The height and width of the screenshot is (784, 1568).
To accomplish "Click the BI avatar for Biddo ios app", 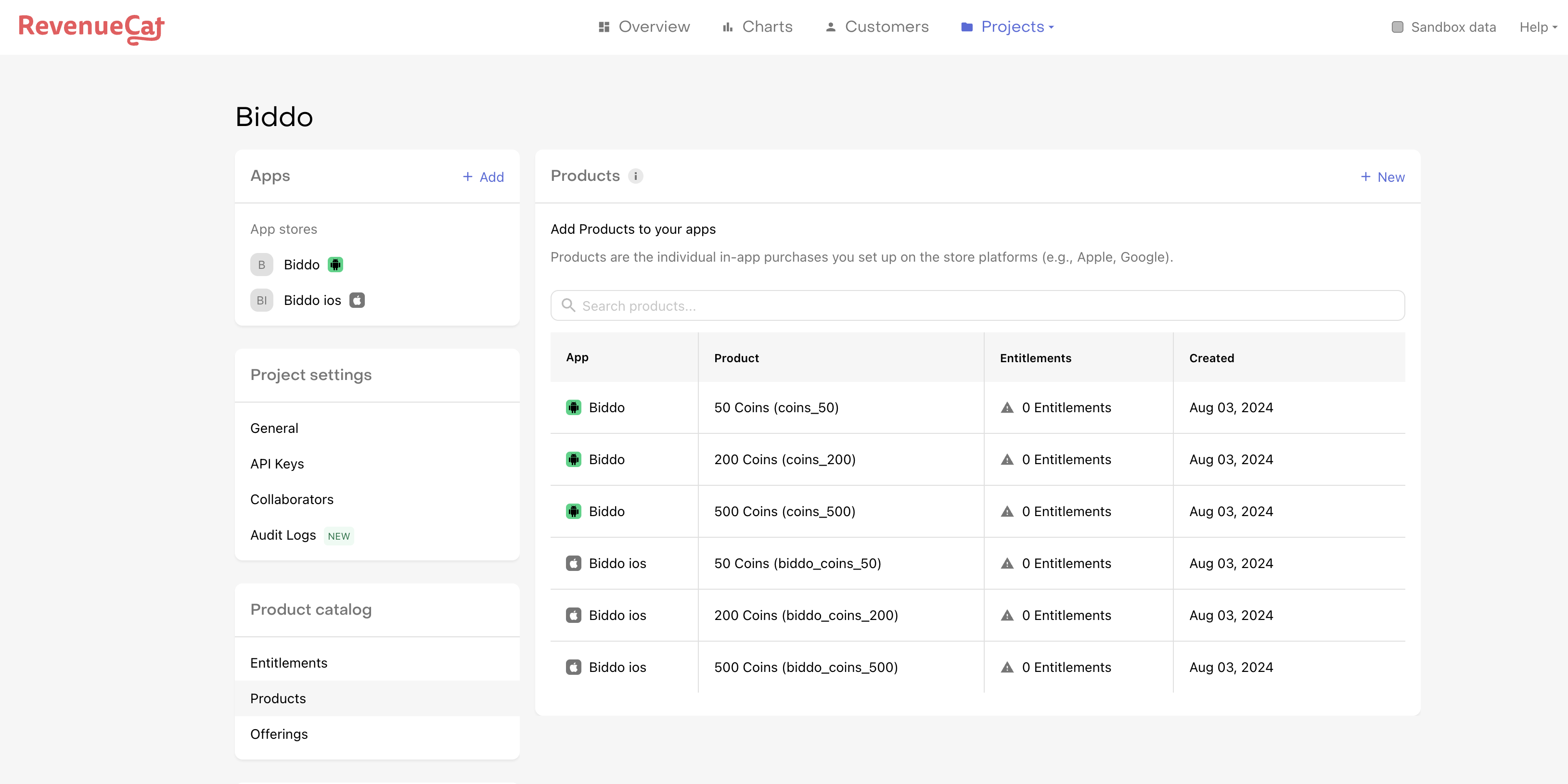I will 262,300.
